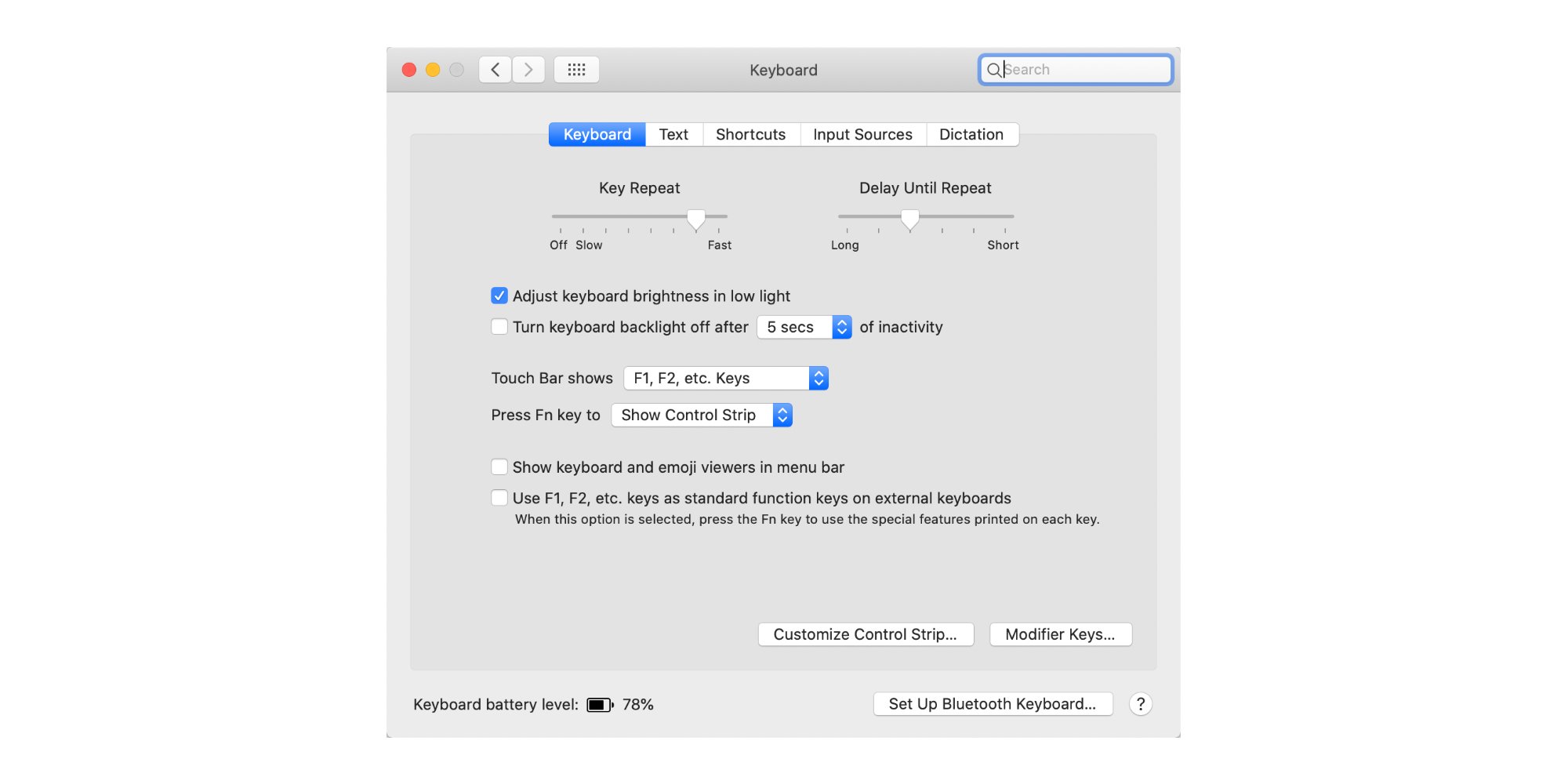Select the Input Sources tab

pyautogui.click(x=862, y=134)
